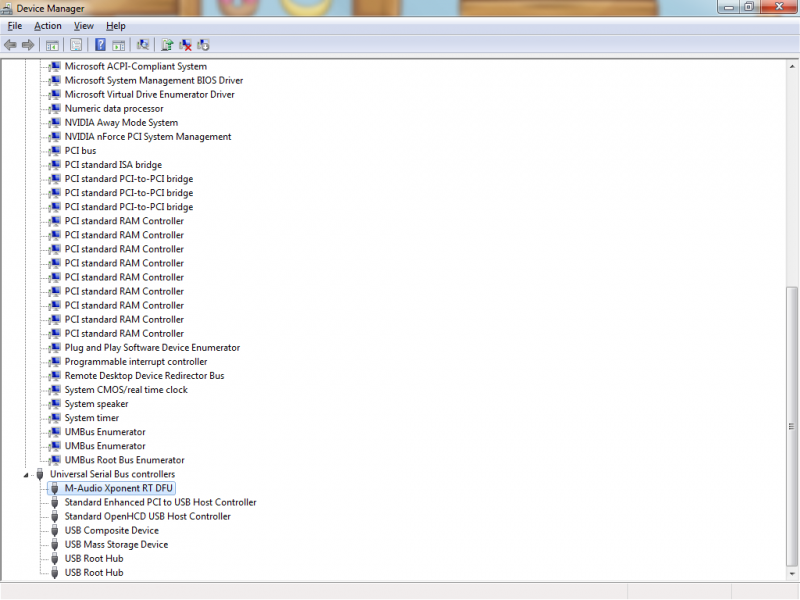The width and height of the screenshot is (800, 600).
Task: Collapse Universal Serial Bus controllers node
Action: [27, 475]
